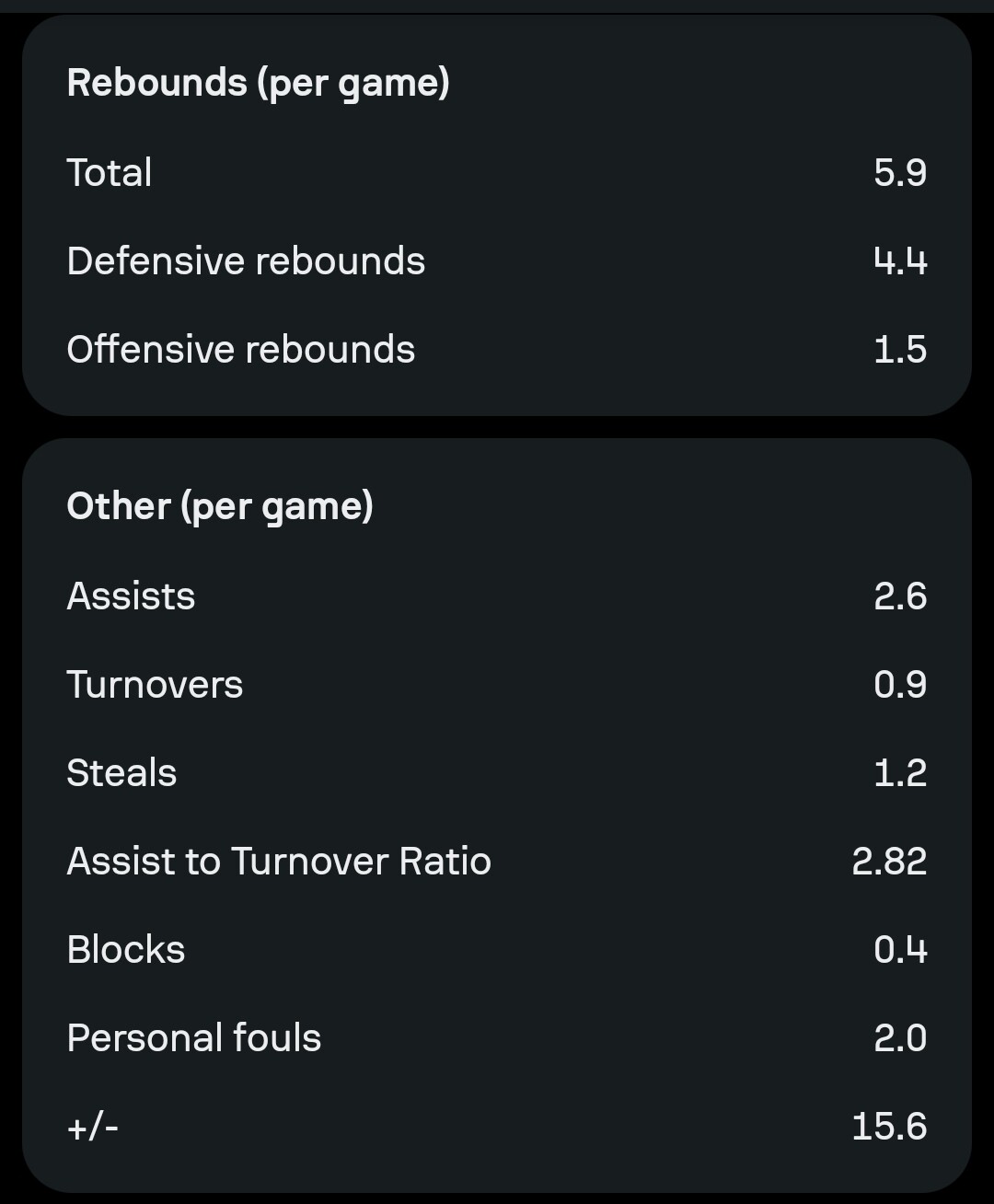Tap the 4.4 defensive rebounds value

[x=899, y=260]
